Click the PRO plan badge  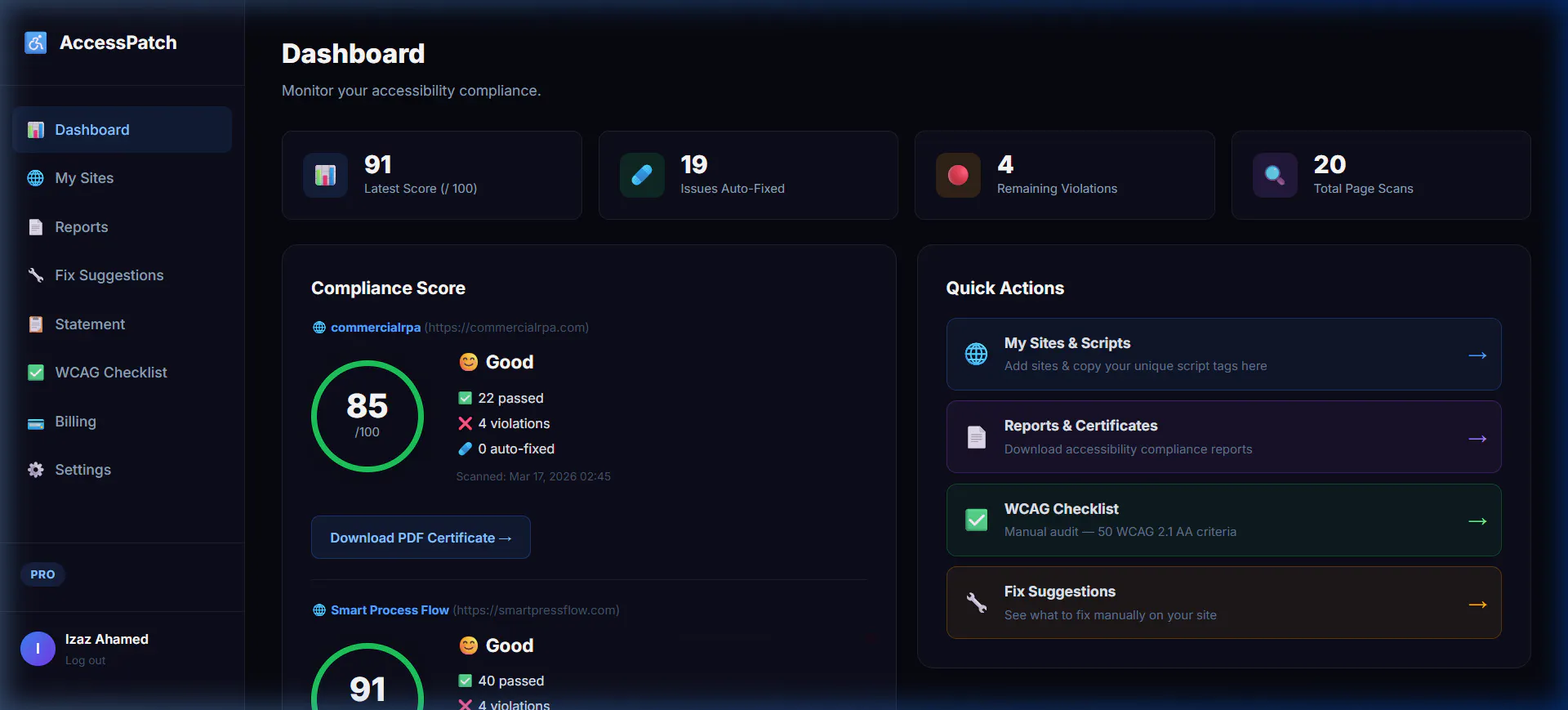pyautogui.click(x=42, y=574)
